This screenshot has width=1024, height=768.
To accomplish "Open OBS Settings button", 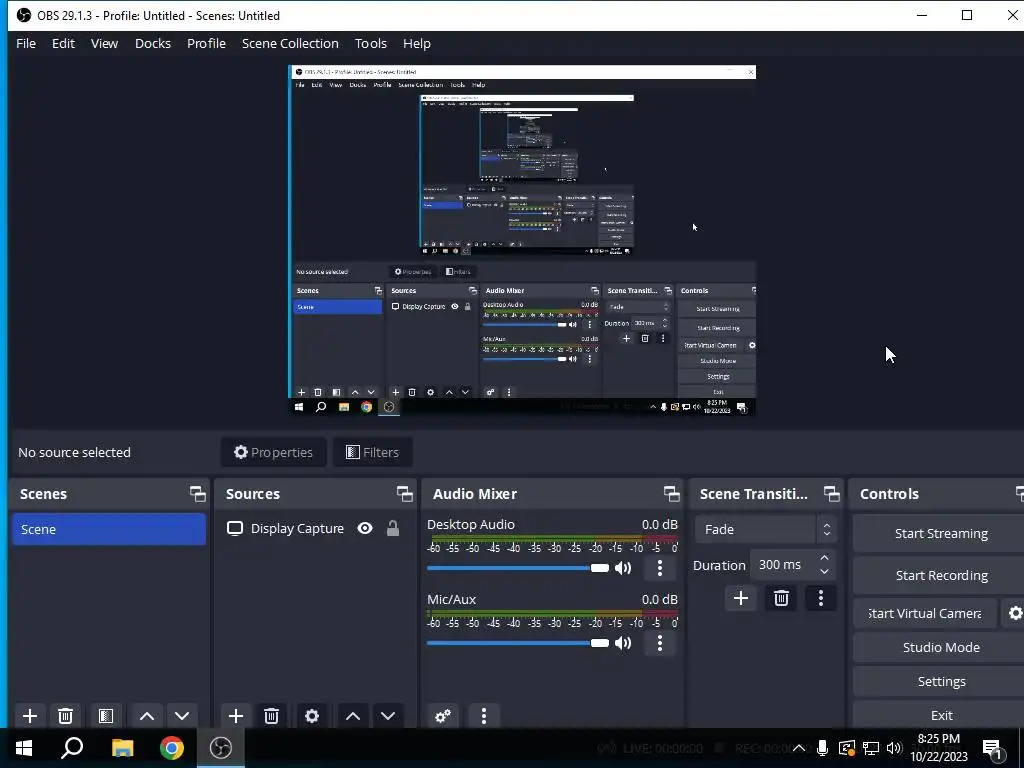I will pos(940,681).
